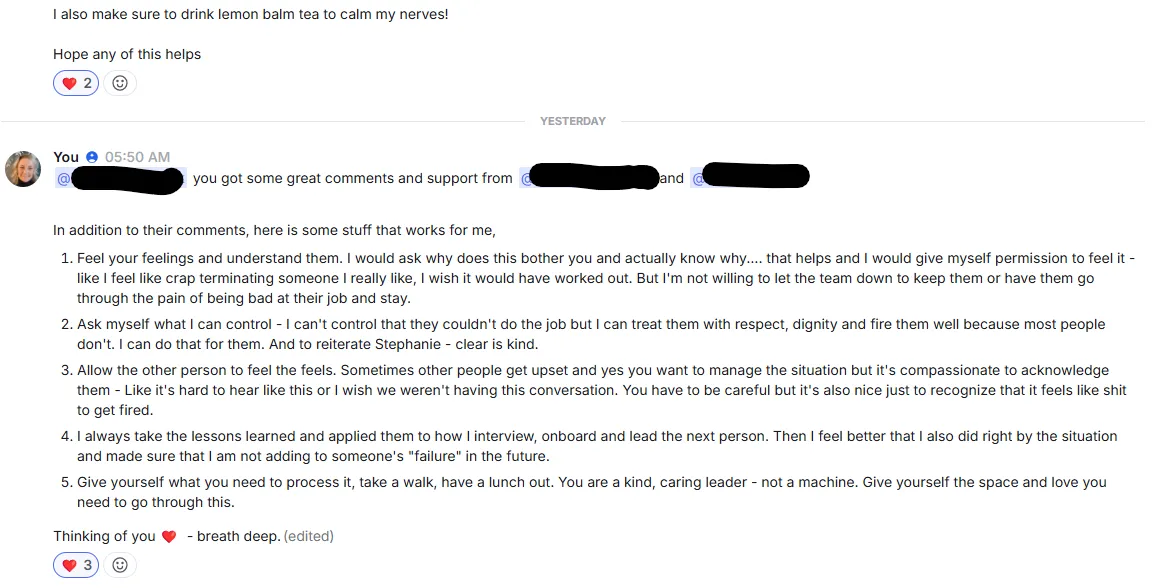Screen dimensions: 1161x588
Task: Open the mention following "support from"
Action: 589,178
